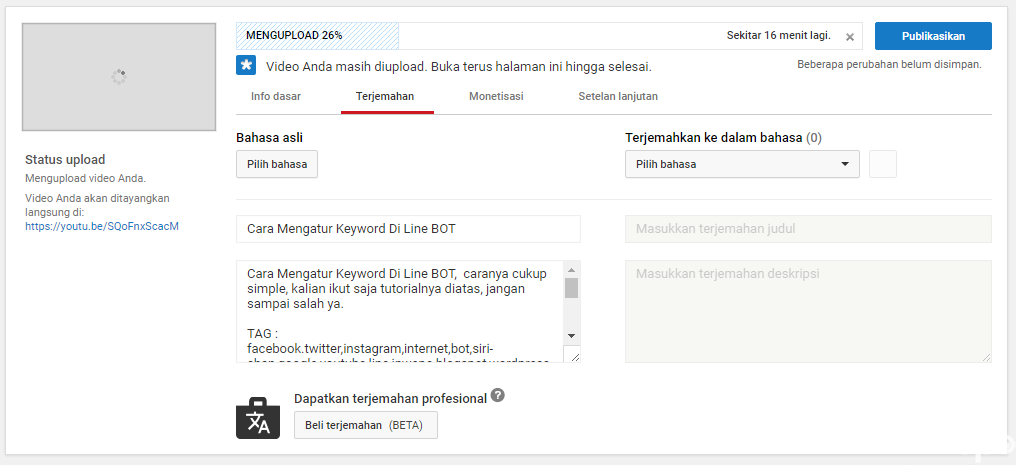Click description scrollbar up arrow
Screen dimensions: 1016x465
(x=571, y=269)
